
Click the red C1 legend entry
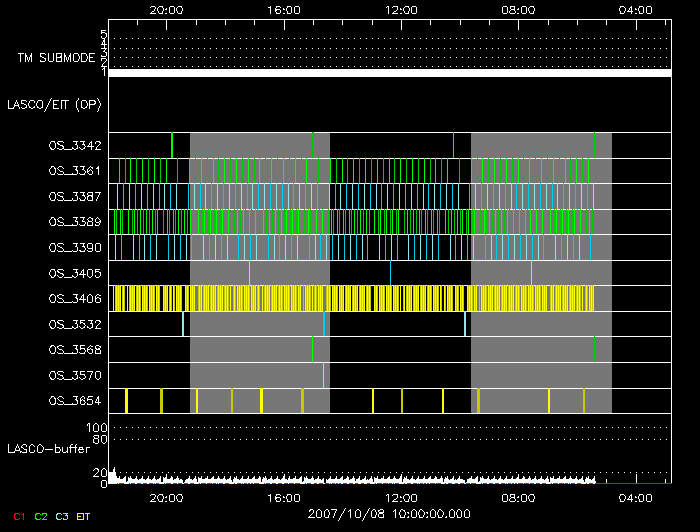[15, 516]
